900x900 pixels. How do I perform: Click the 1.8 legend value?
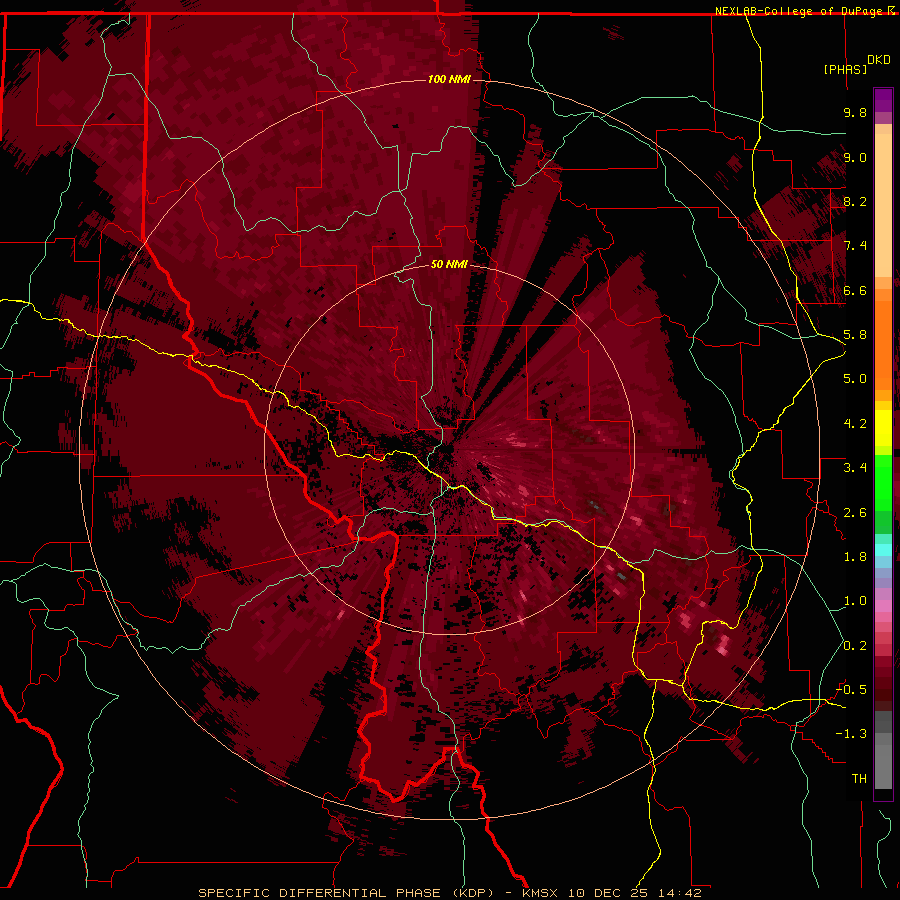pos(855,557)
